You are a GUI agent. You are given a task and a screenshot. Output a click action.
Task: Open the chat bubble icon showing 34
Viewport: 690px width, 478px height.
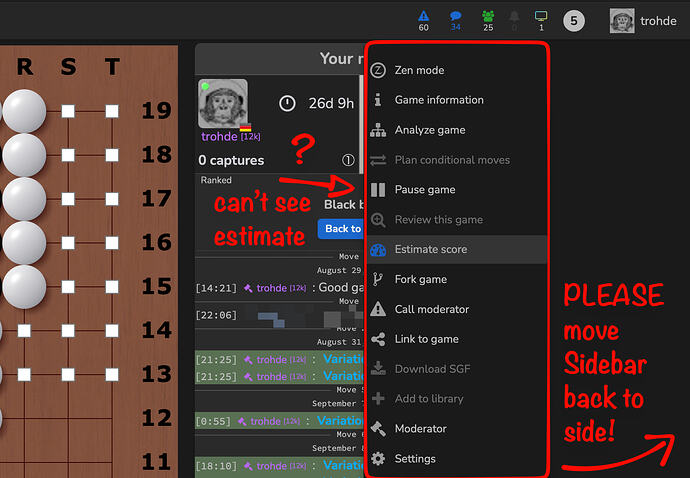455,20
